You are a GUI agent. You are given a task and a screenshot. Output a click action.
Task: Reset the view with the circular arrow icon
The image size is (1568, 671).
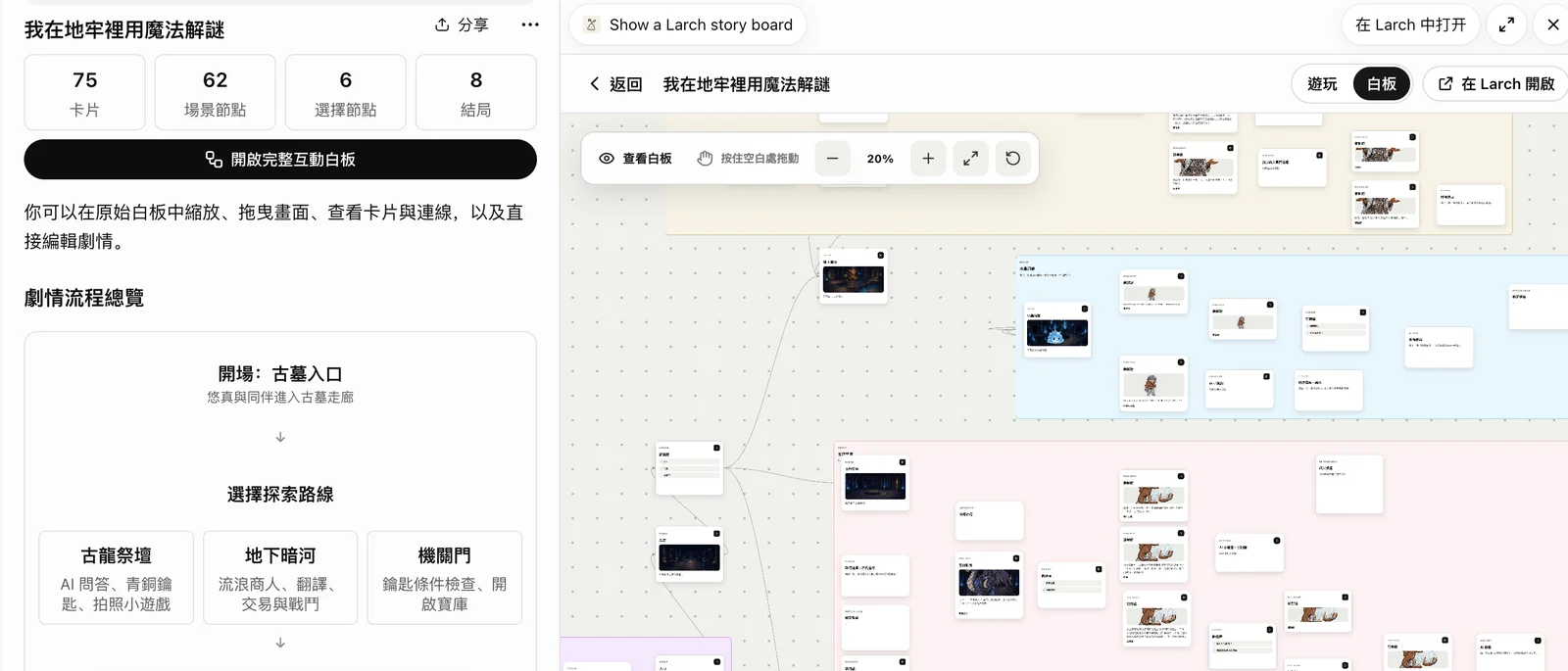[1013, 159]
